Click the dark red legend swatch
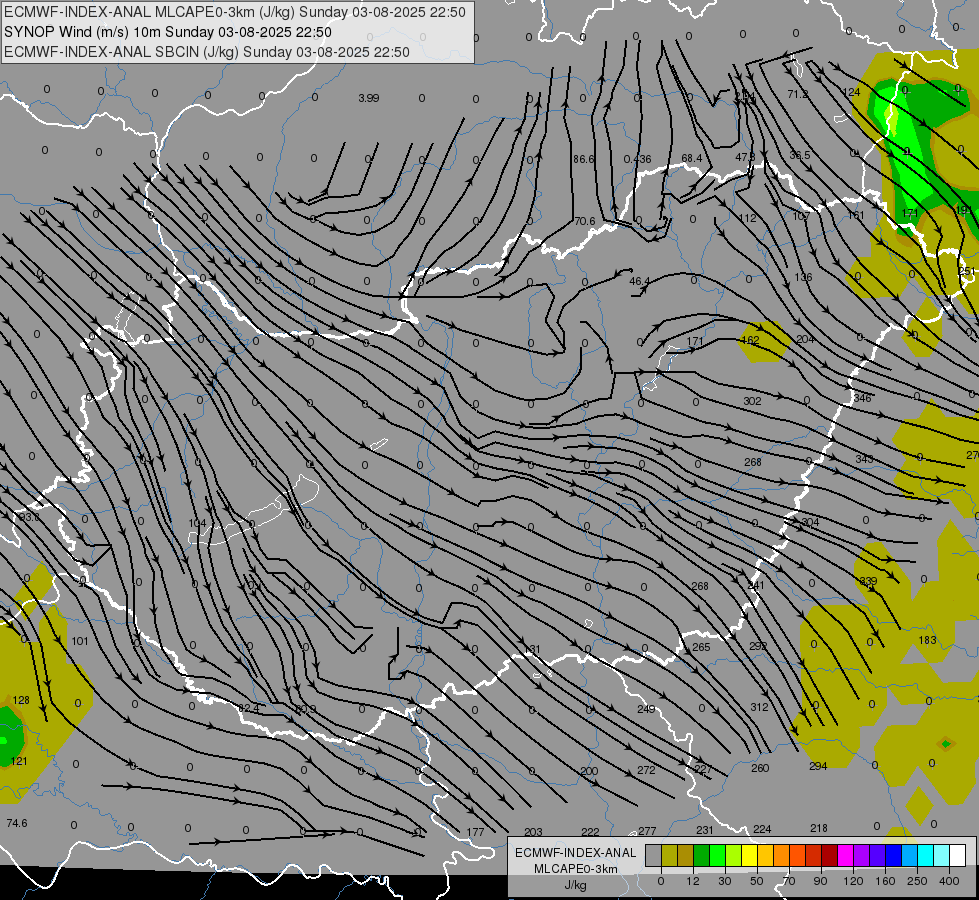 point(829,856)
